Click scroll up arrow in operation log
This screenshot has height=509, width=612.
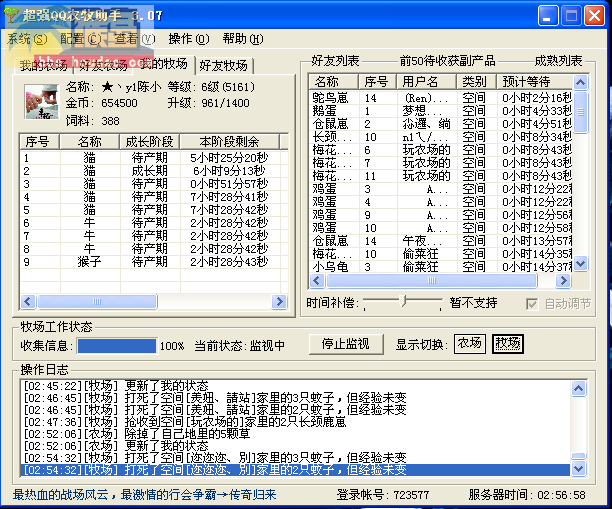[x=578, y=388]
